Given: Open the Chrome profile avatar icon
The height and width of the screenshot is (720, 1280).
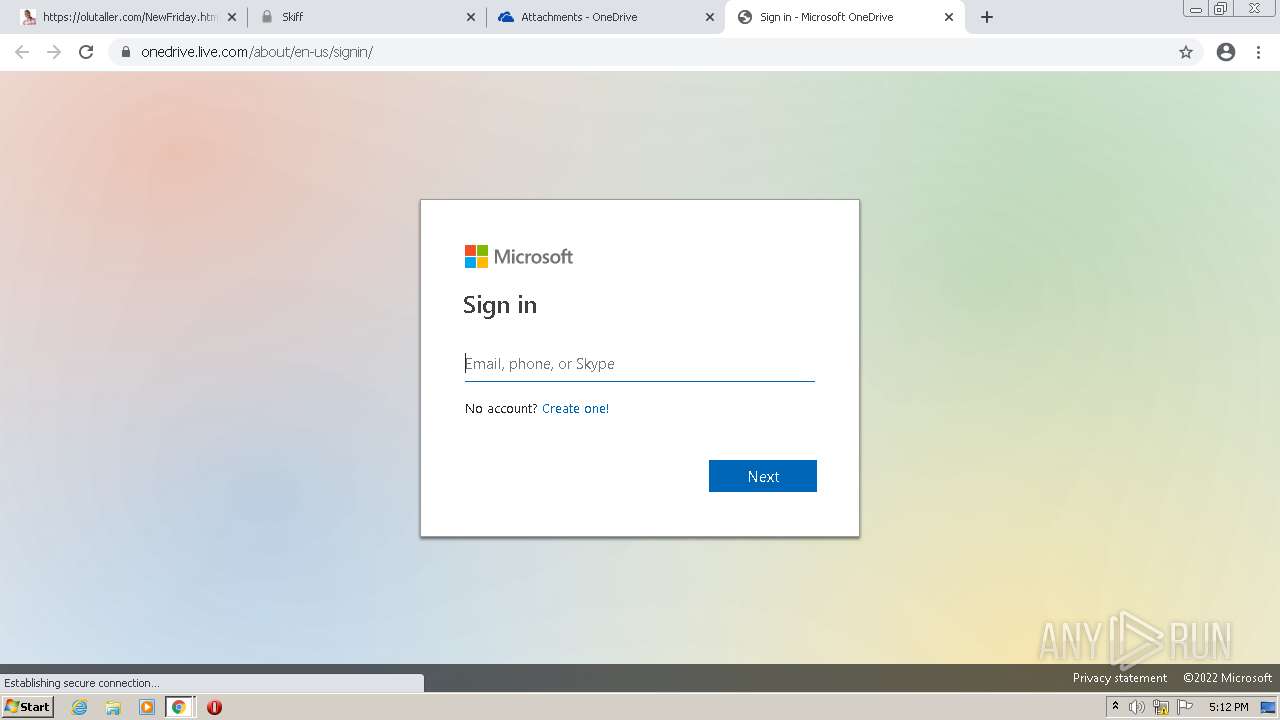Looking at the screenshot, I should 1226,52.
